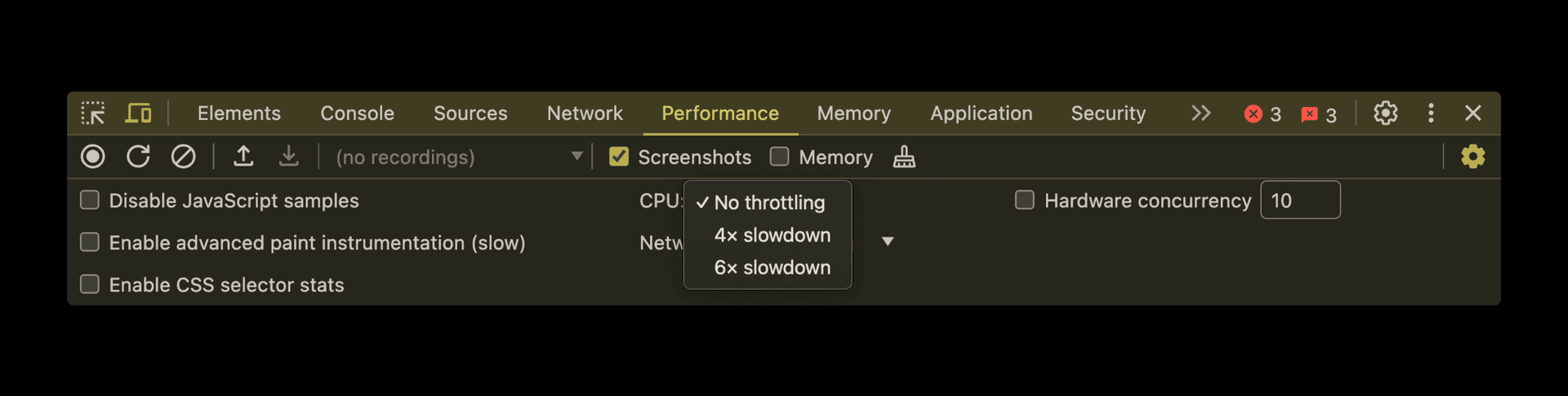This screenshot has height=396, width=1568.
Task: Enable the Hardware concurrency checkbox
Action: [x=1025, y=200]
